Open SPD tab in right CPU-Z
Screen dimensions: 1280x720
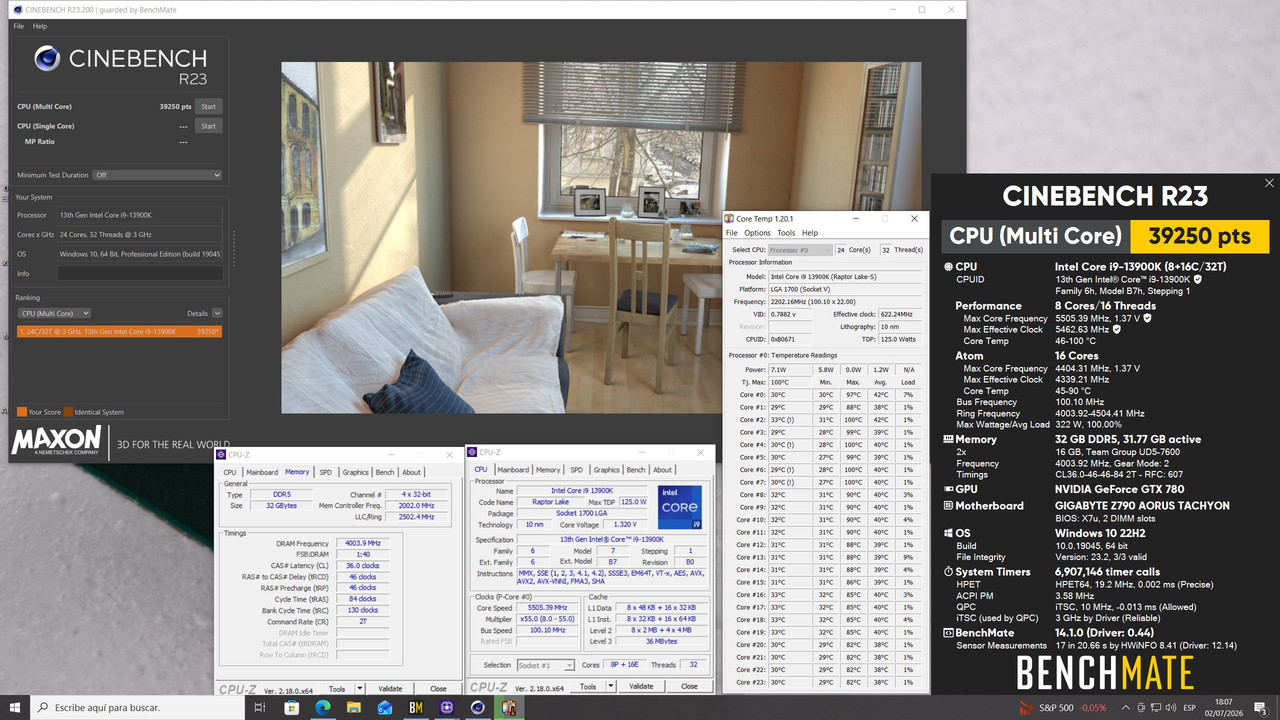coord(576,470)
